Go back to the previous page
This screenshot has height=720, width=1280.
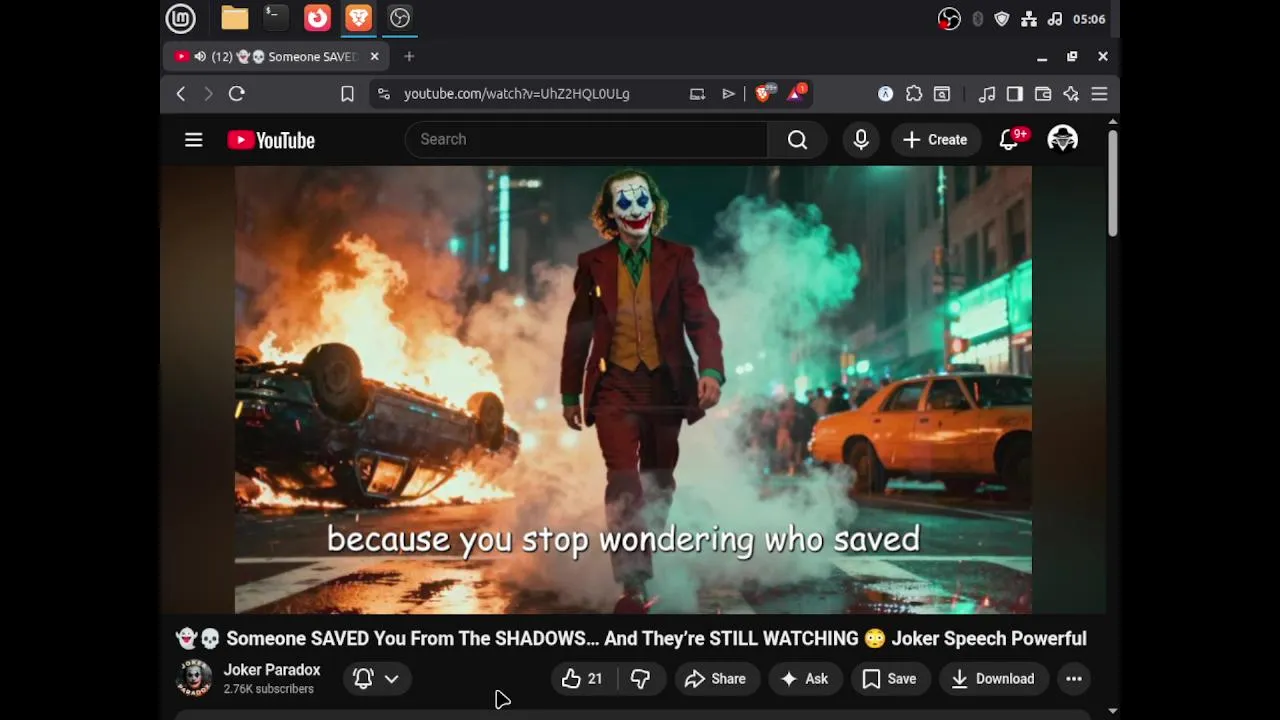tap(181, 94)
